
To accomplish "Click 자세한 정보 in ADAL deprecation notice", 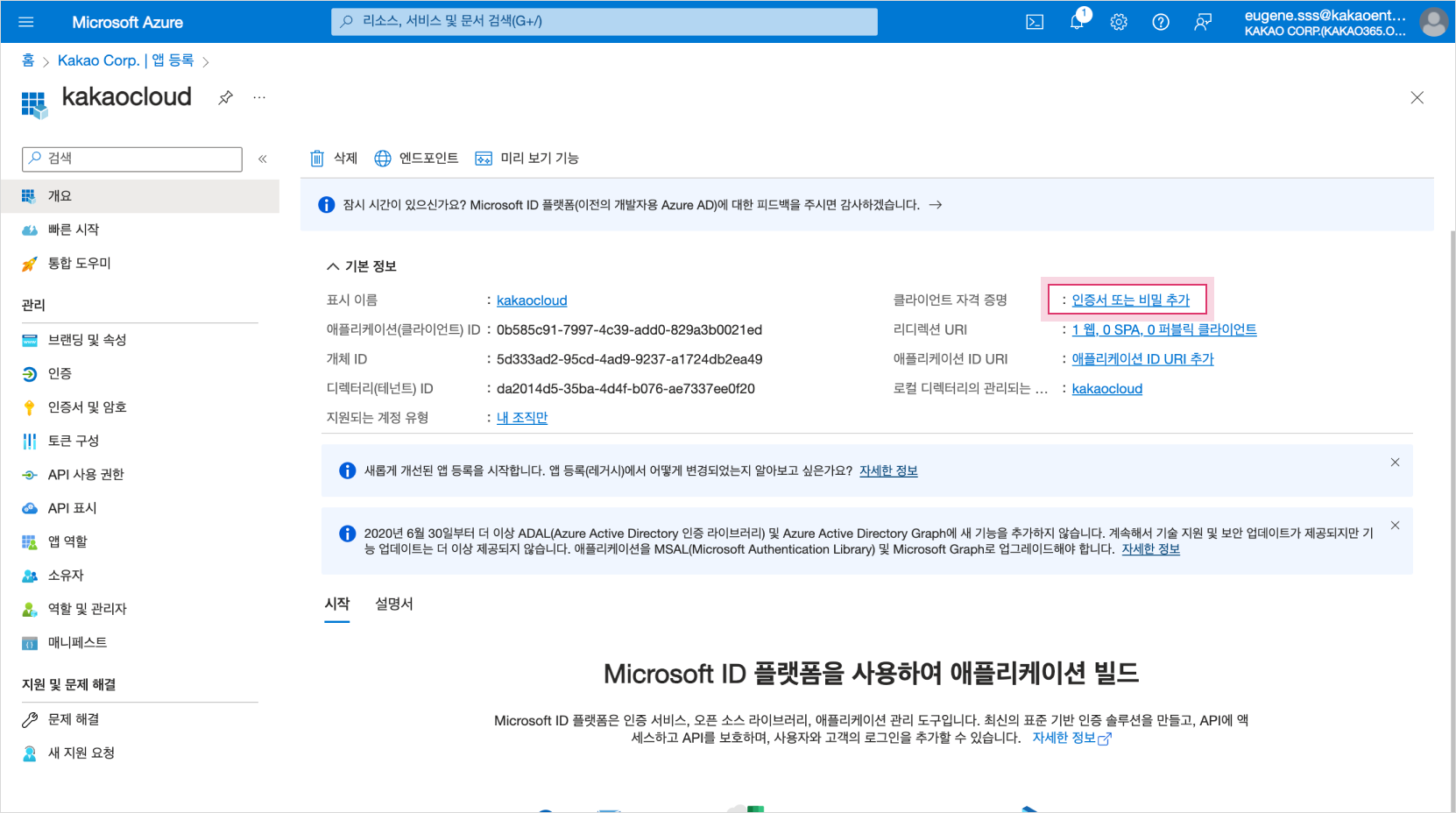I will point(1150,549).
